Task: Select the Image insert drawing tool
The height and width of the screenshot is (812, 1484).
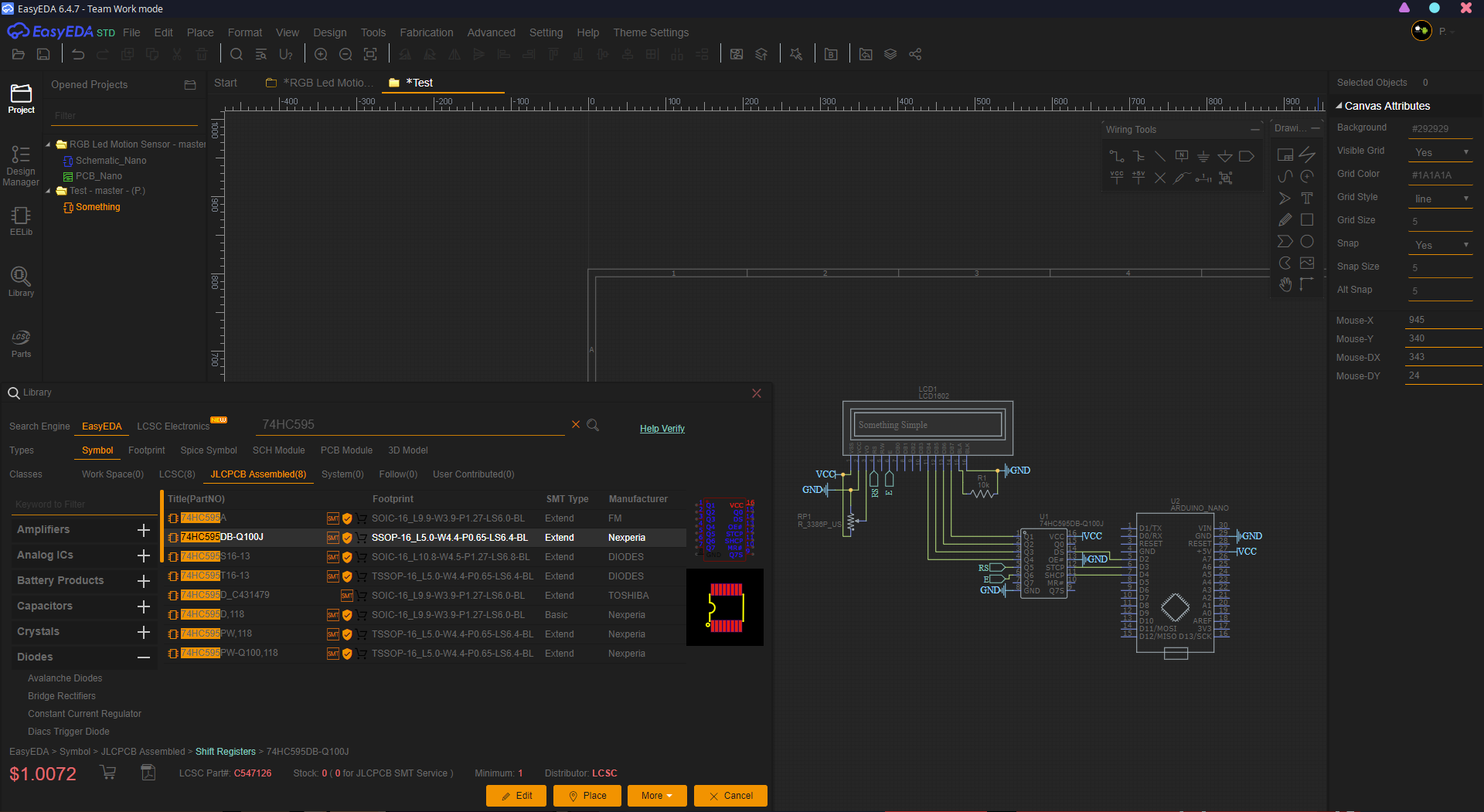Action: [x=1307, y=263]
